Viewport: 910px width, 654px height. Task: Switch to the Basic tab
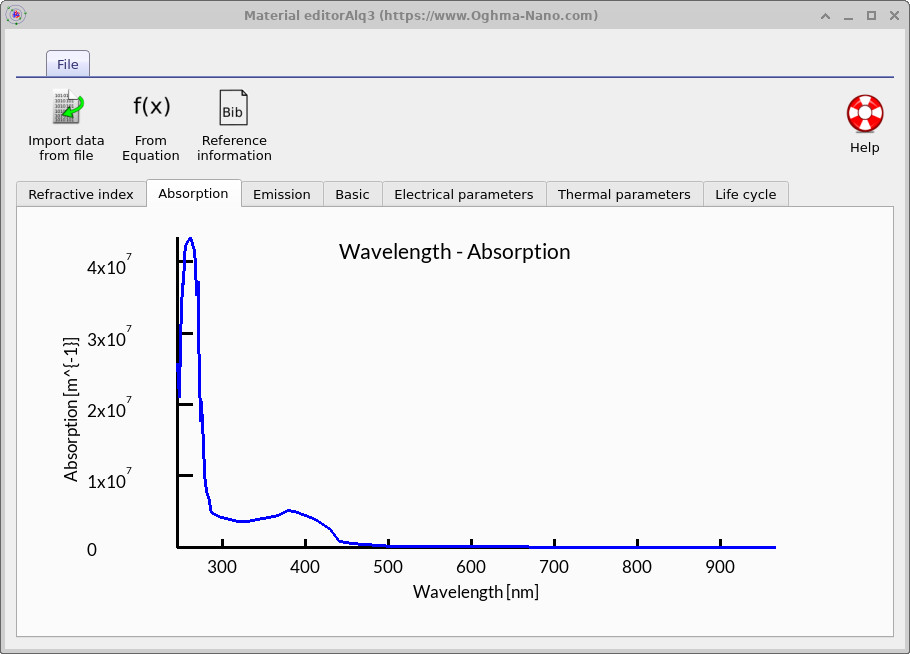352,194
